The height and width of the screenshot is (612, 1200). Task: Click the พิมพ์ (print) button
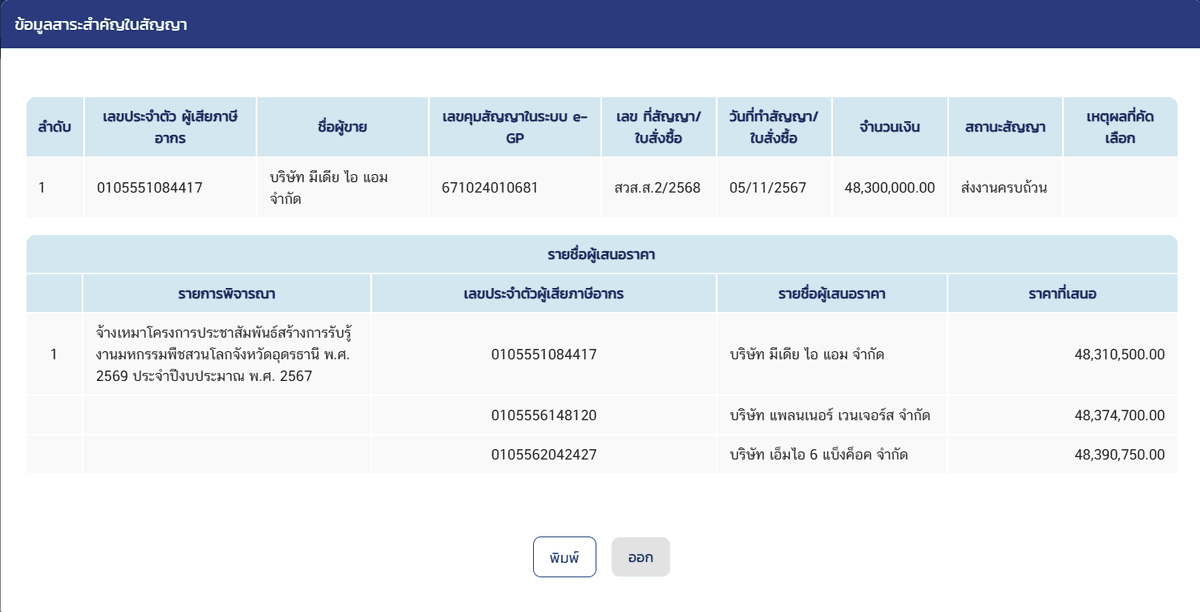point(564,557)
